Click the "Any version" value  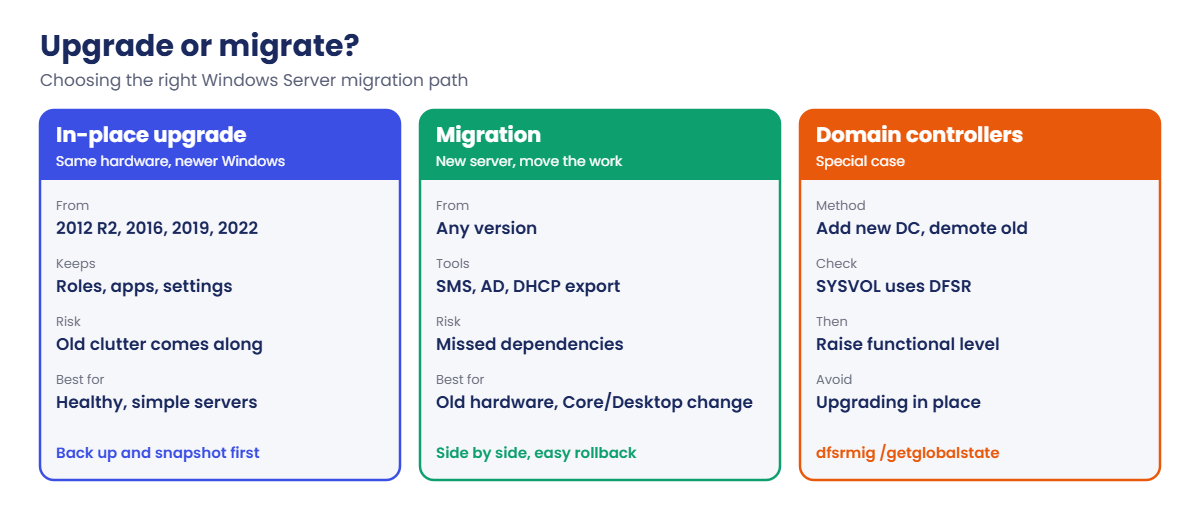[x=486, y=228]
